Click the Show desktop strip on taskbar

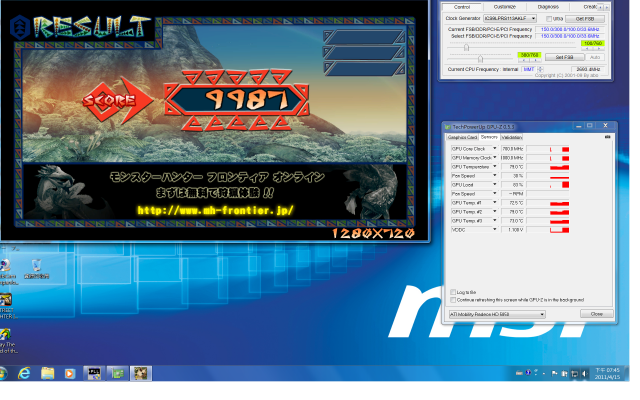point(627,373)
